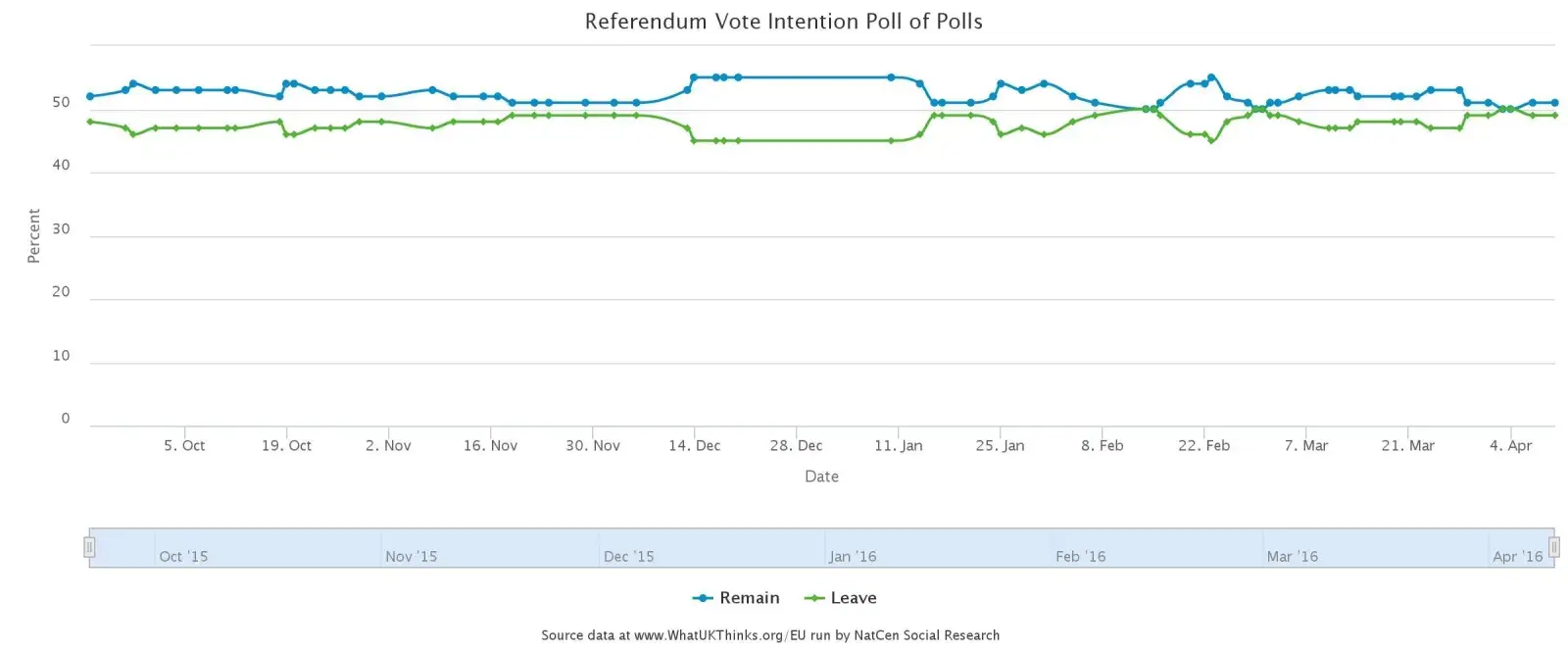
Task: Click the Jan '16 area in navigator
Action: click(853, 556)
